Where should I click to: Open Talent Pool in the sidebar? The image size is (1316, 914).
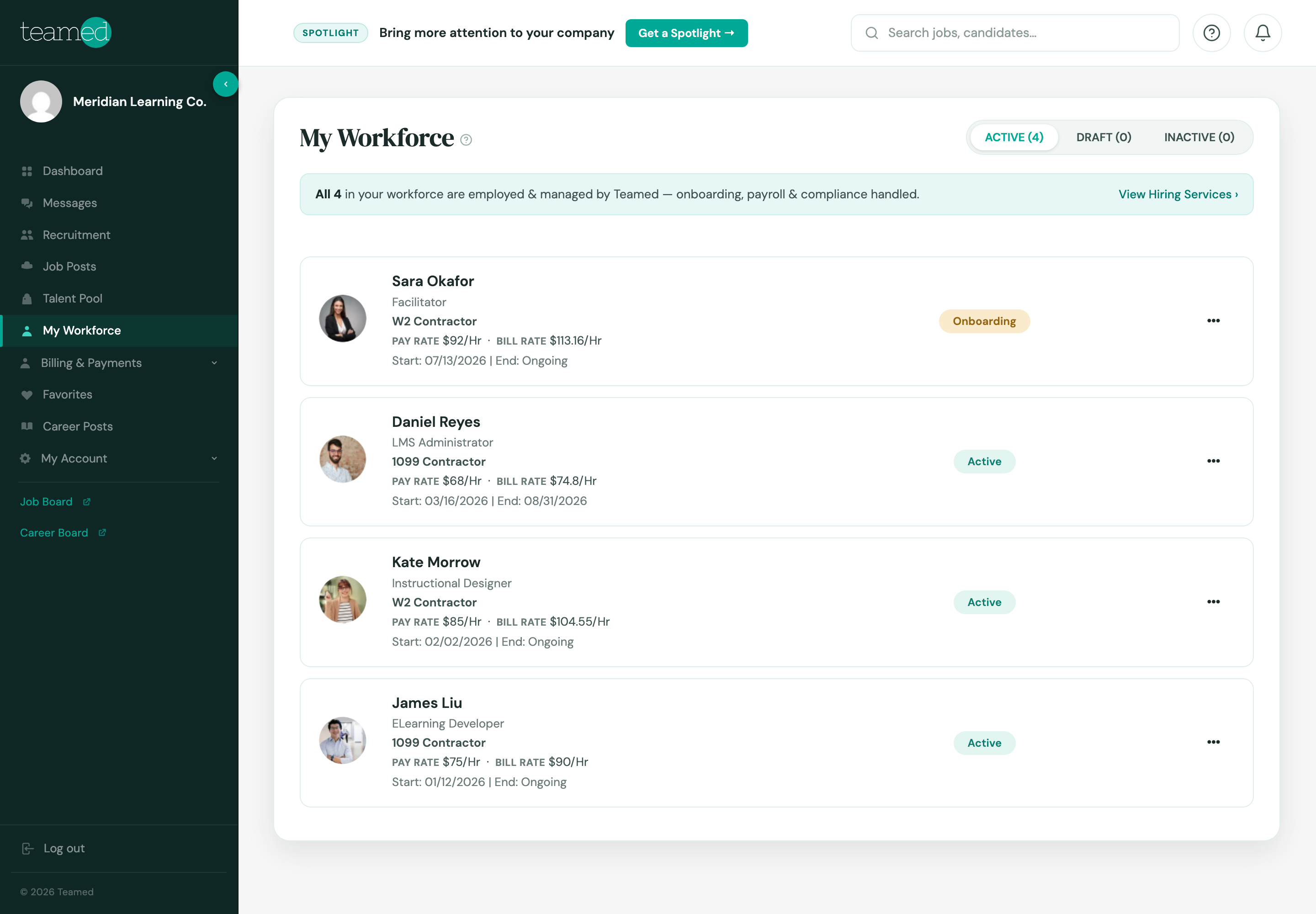119,298
